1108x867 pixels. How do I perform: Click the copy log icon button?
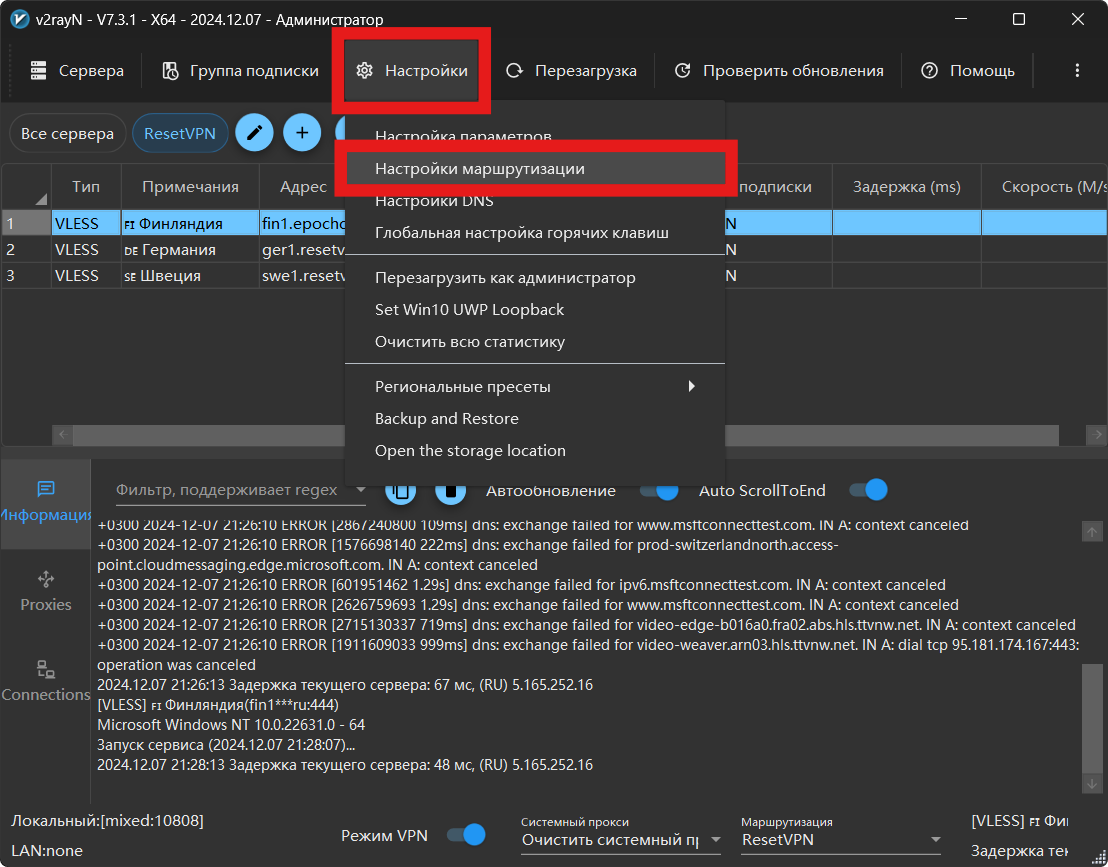[x=401, y=491]
